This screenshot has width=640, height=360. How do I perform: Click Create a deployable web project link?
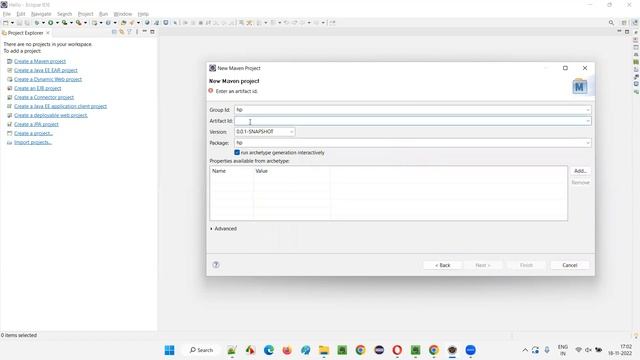[x=51, y=115]
